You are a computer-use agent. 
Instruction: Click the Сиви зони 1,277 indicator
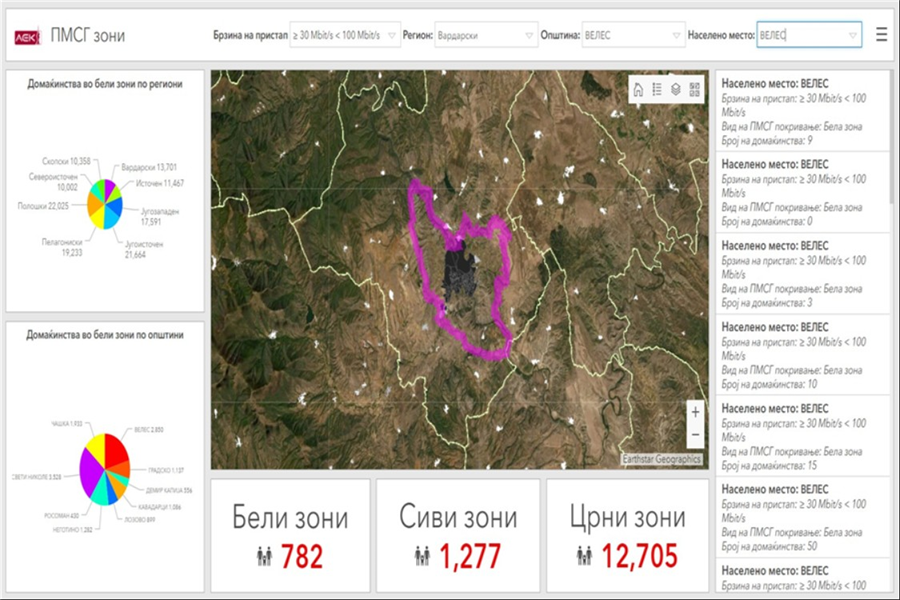point(458,536)
